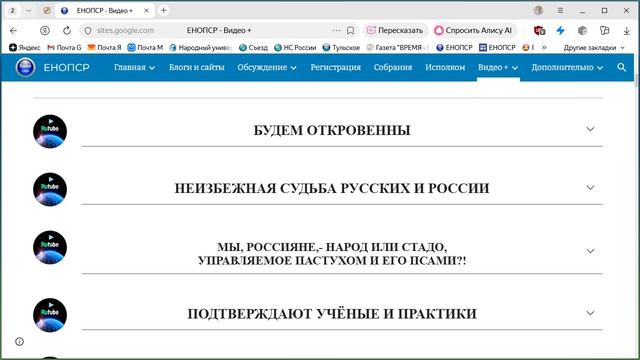Click the ЕНОПСР site title in header
Image resolution: width=640 pixels, height=360 pixels.
[x=67, y=67]
